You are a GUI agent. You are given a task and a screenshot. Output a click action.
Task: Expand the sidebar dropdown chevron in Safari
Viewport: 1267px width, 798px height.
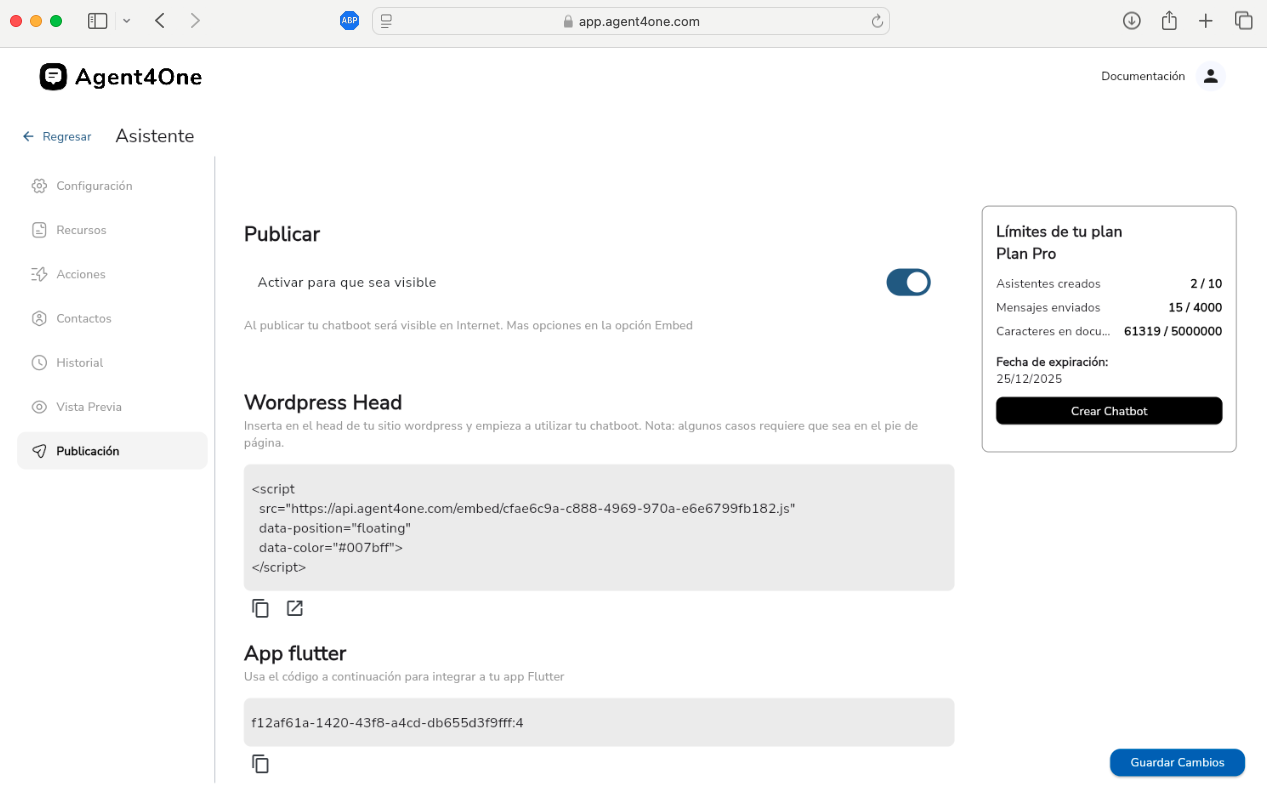click(126, 21)
